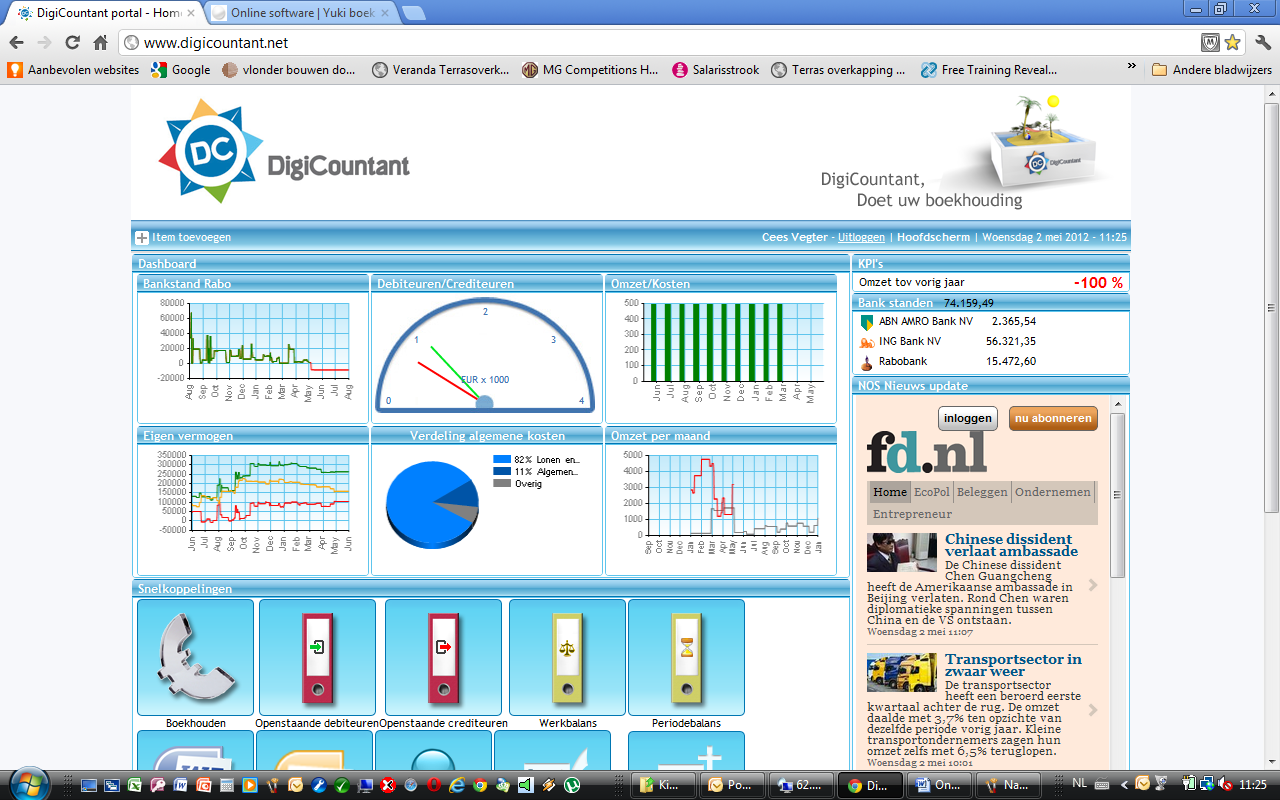Click the gray Overig legend swatch

pyautogui.click(x=501, y=483)
